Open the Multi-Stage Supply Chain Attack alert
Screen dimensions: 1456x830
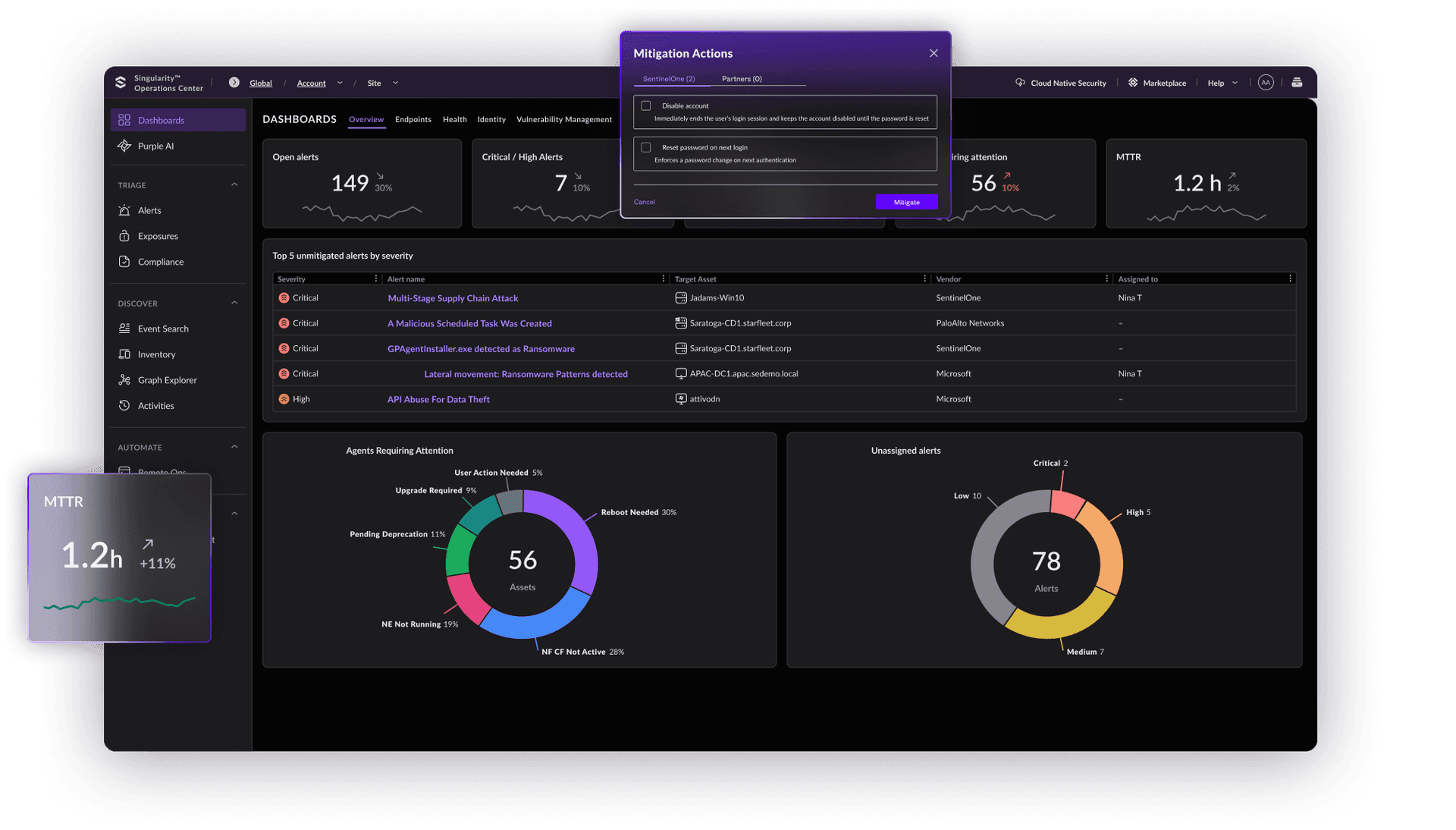pos(453,298)
